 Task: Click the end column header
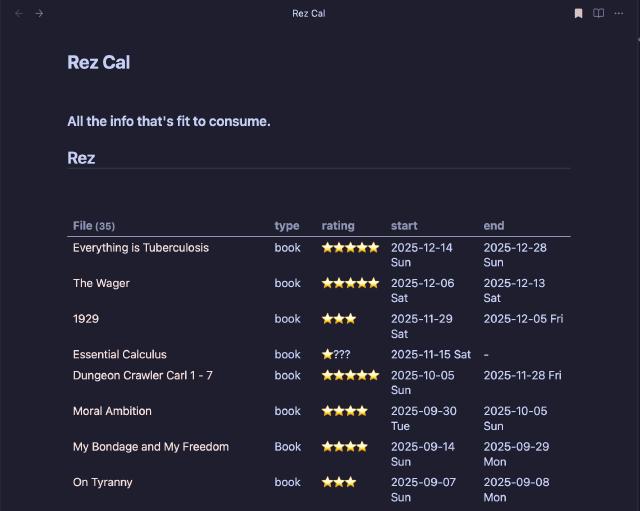(494, 226)
